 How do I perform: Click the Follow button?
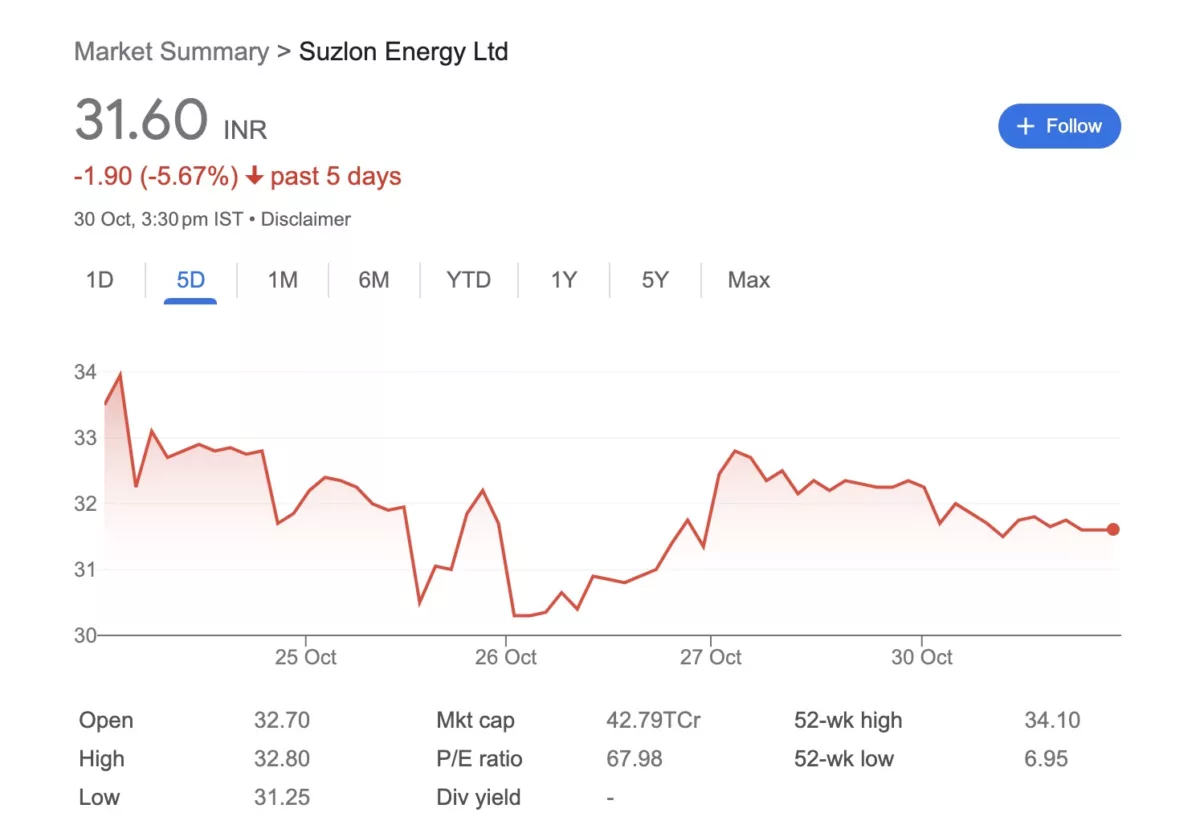pos(1059,126)
